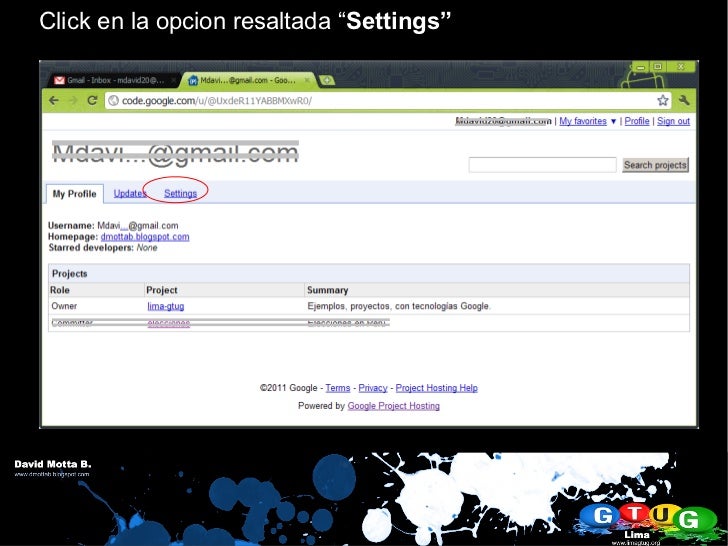Image resolution: width=728 pixels, height=546 pixels.
Task: Open the Profile link in the header
Action: [637, 121]
